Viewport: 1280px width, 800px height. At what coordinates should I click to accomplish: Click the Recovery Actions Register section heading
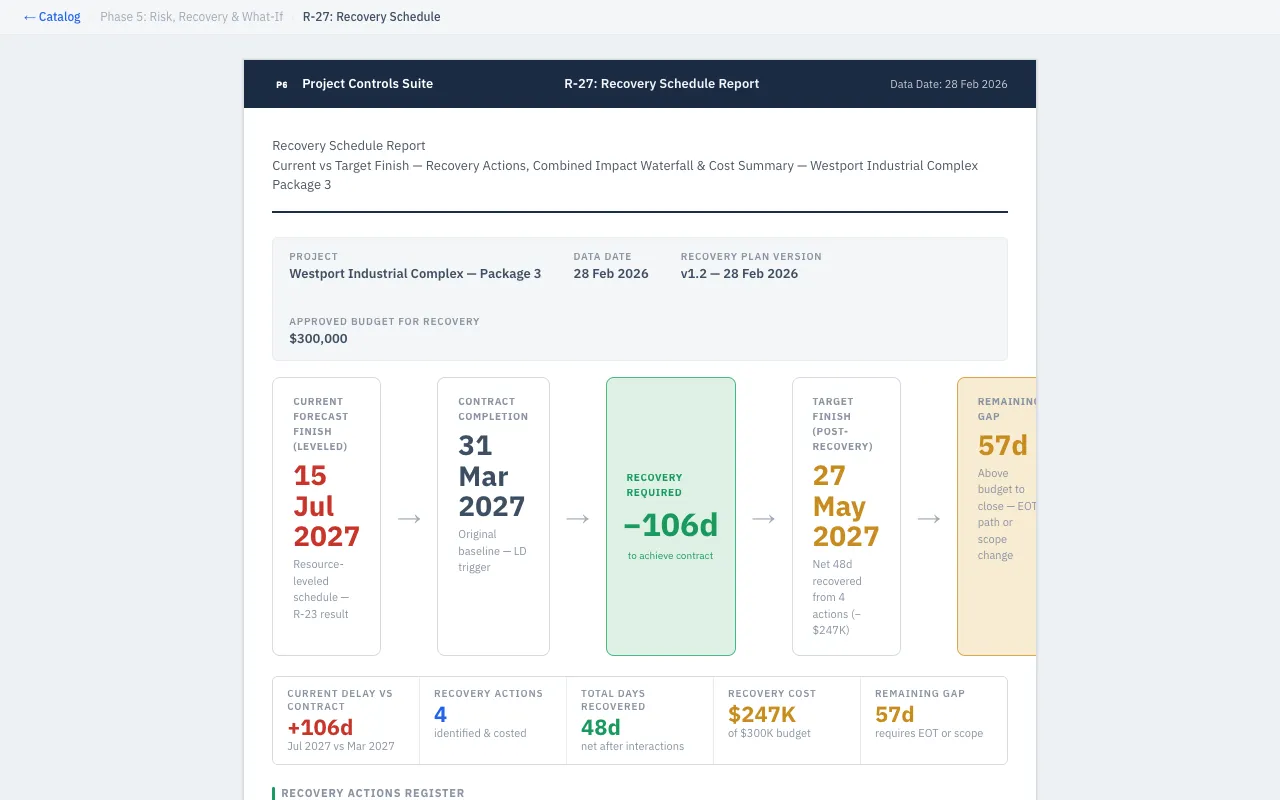[372, 793]
